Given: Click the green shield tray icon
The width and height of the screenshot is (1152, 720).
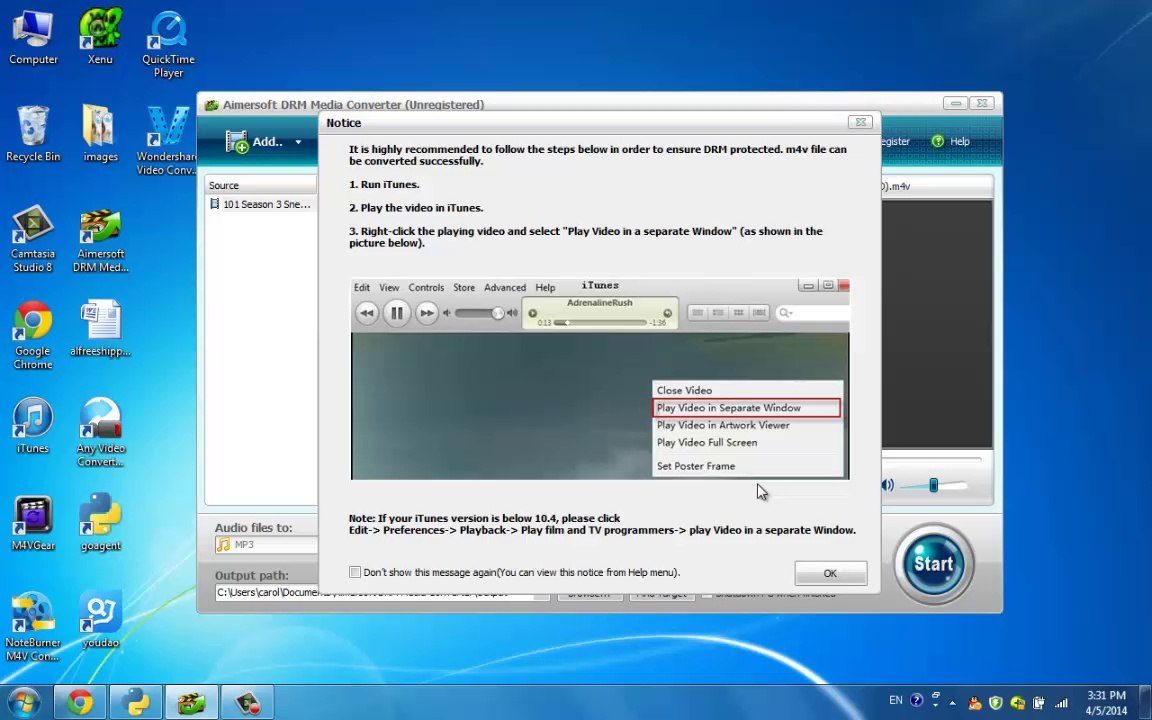Looking at the screenshot, I should (996, 702).
